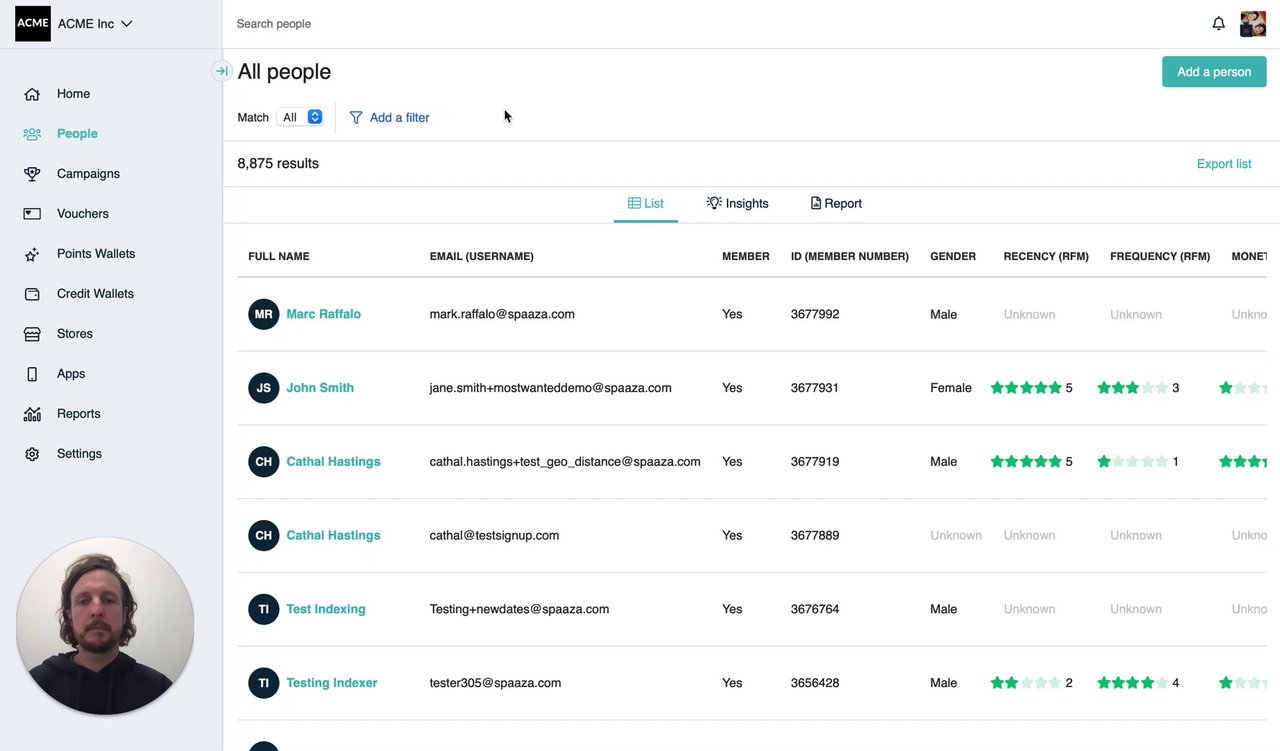Click the notification bell icon
The width and height of the screenshot is (1280, 751).
[x=1218, y=23]
